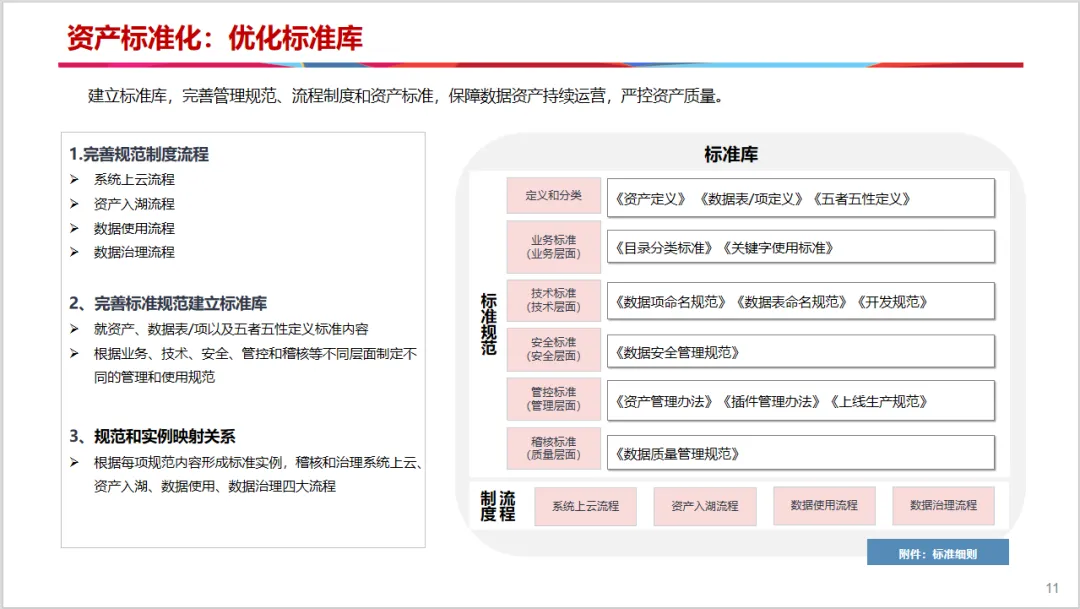This screenshot has width=1080, height=609.
Task: Click the arrow bullet before 系统上云流程
Action: pyautogui.click(x=74, y=179)
